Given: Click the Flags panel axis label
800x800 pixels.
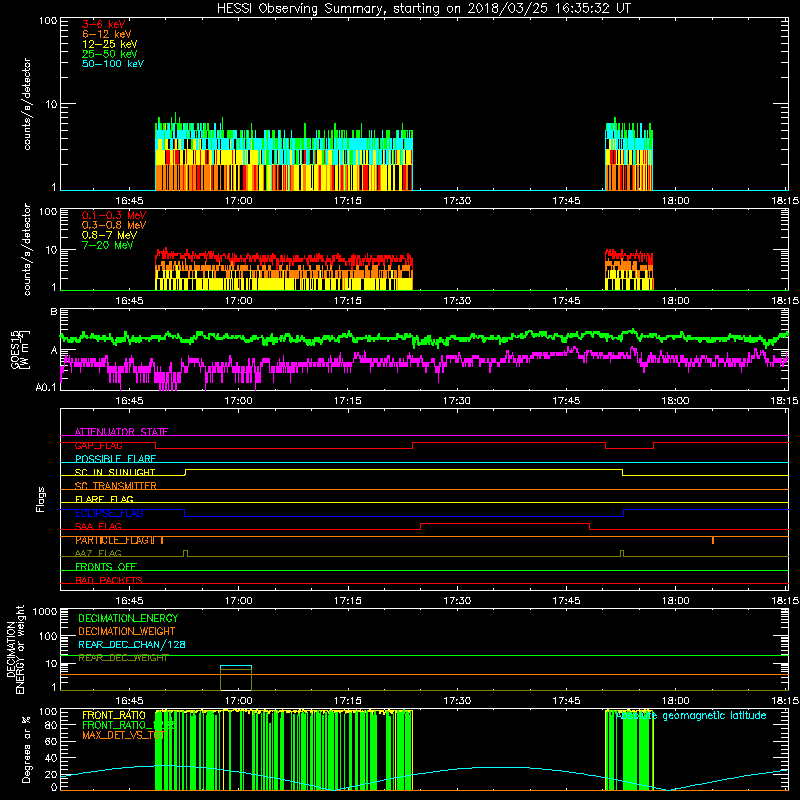Looking at the screenshot, I should (x=40, y=499).
